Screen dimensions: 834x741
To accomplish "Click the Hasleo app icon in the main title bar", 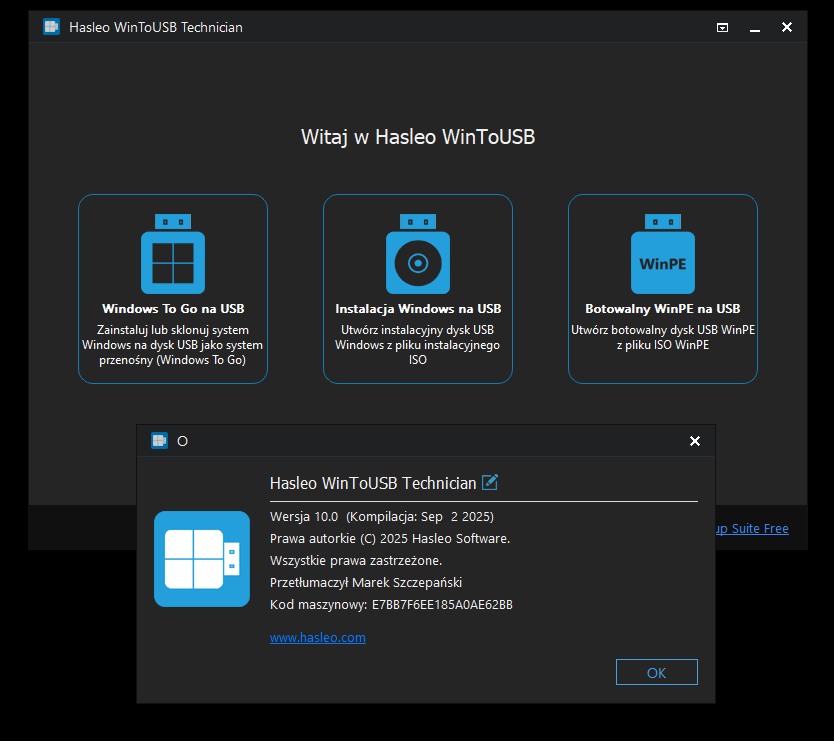I will click(x=52, y=27).
